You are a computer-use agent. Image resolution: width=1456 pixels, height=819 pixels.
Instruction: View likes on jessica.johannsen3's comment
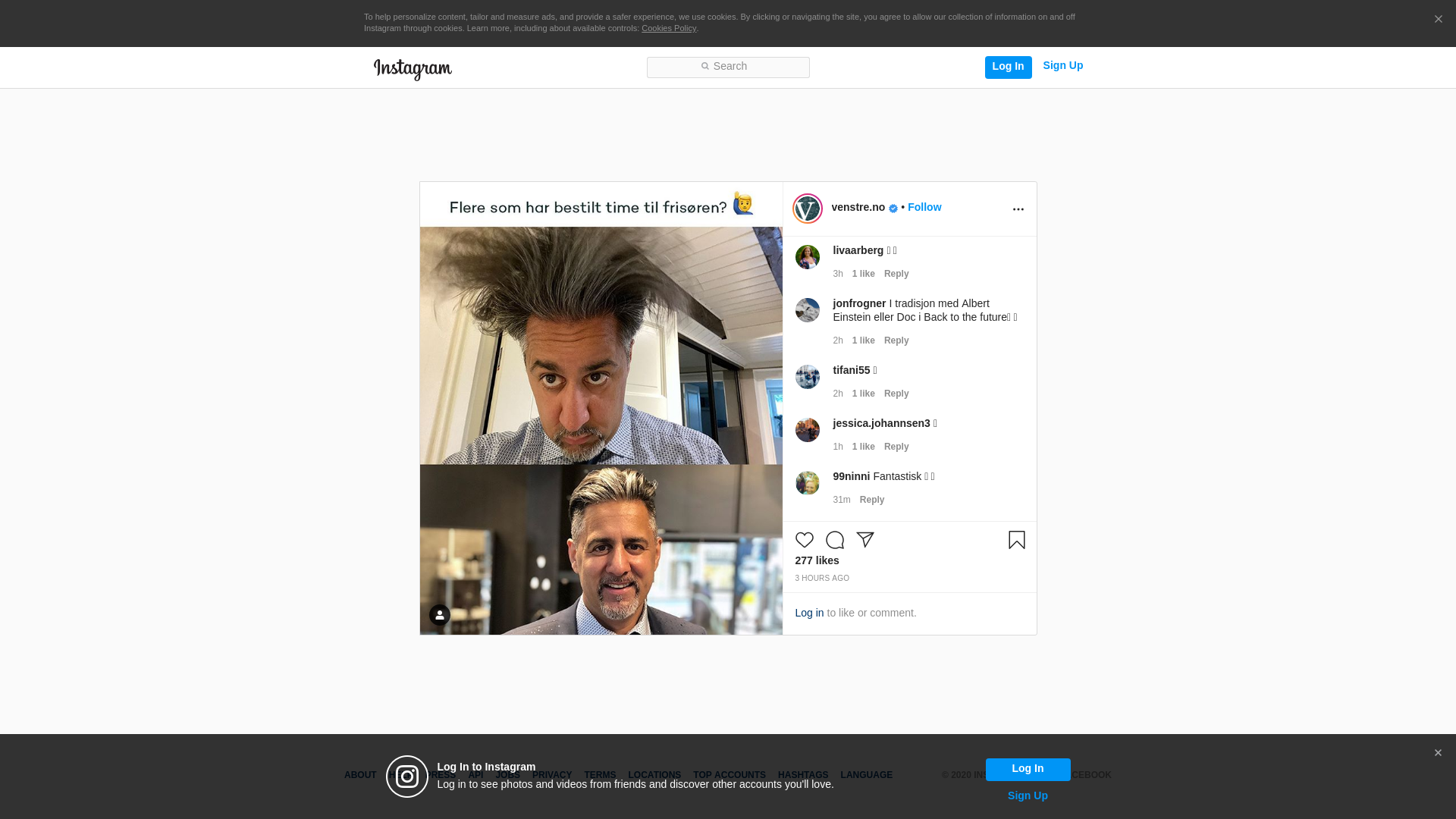(x=863, y=447)
